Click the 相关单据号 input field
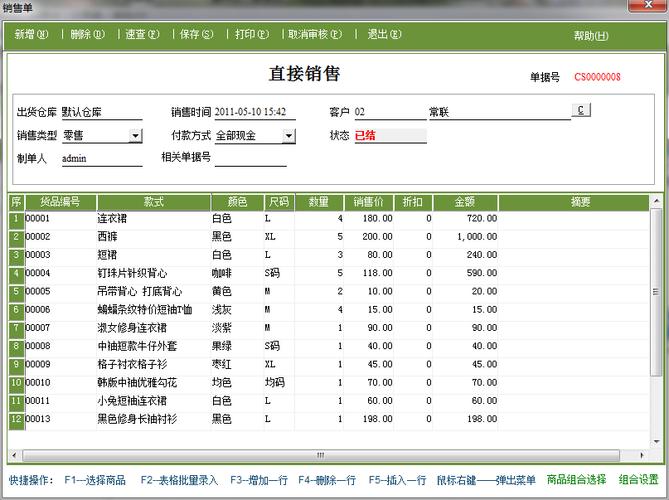 click(x=250, y=158)
